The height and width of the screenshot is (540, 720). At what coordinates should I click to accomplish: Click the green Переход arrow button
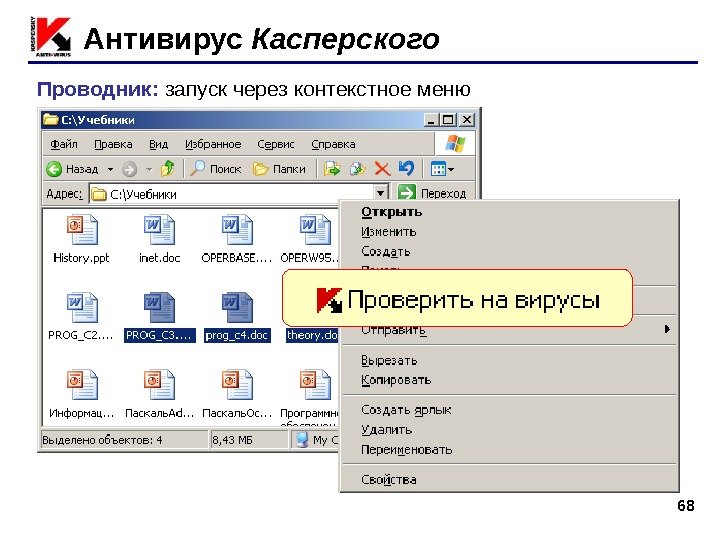click(x=406, y=192)
